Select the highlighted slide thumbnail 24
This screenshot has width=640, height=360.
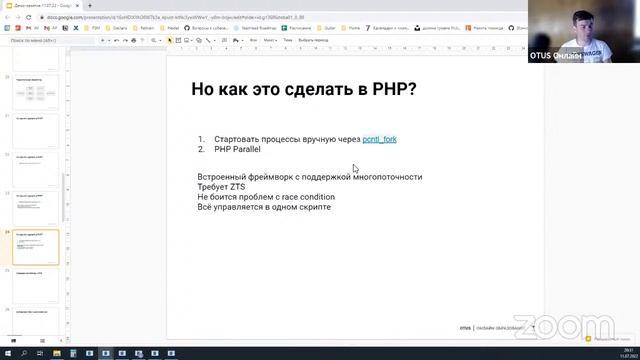(36, 247)
